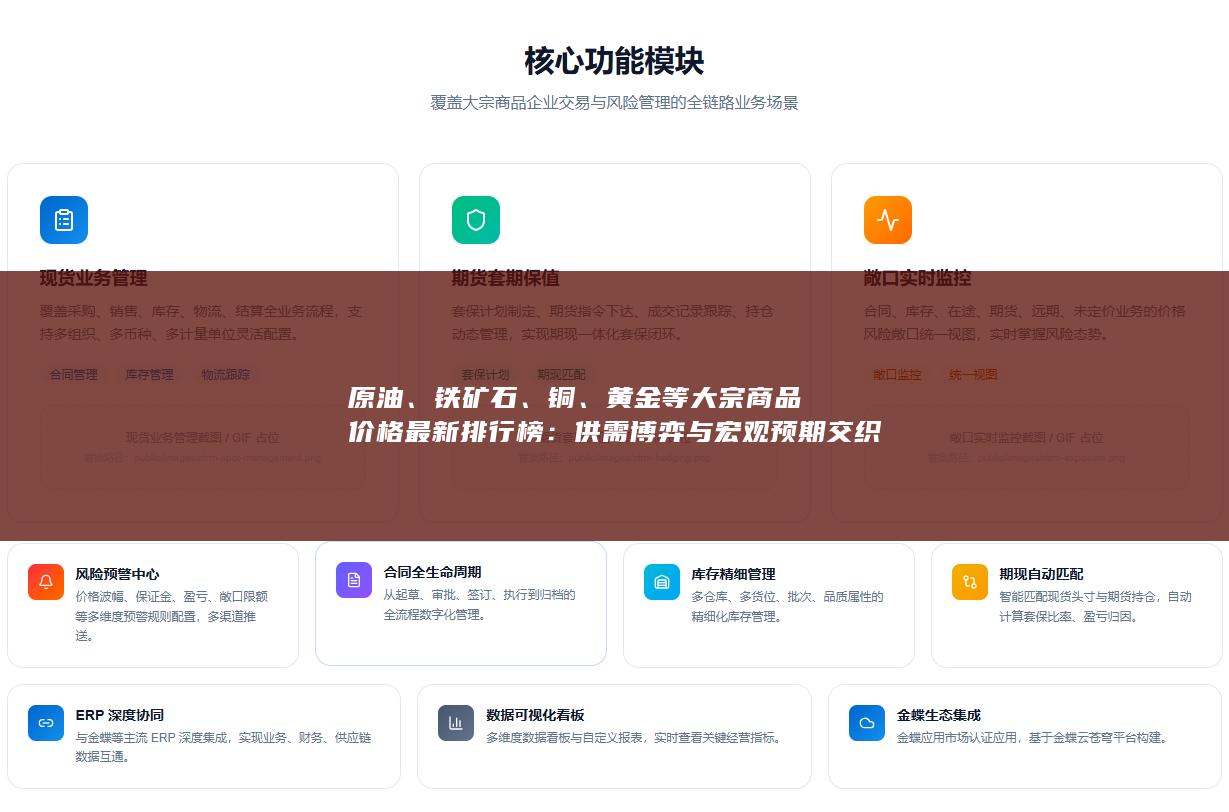Select the 统一视图 tag

[973, 375]
